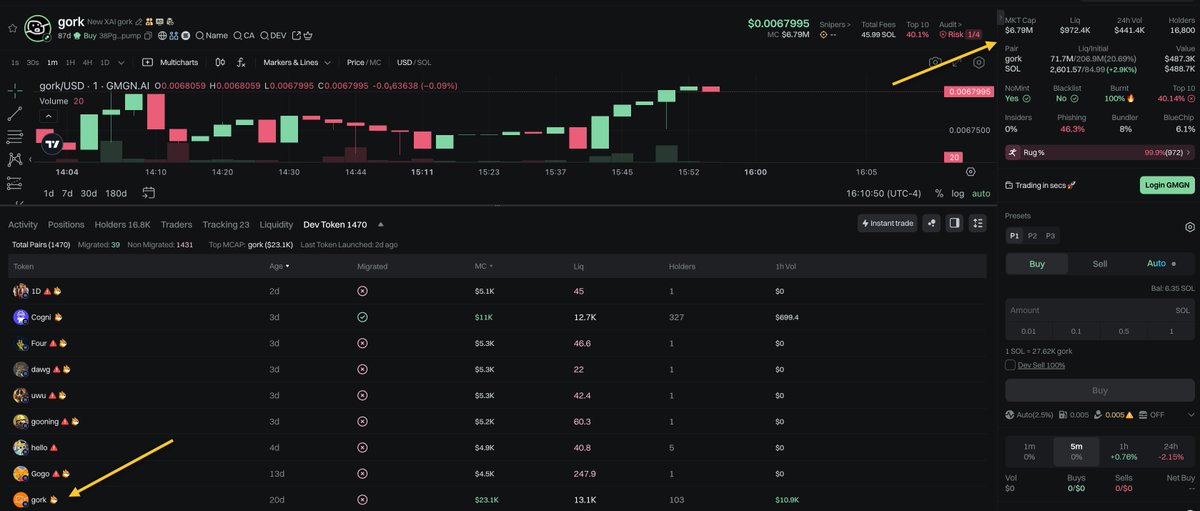This screenshot has width=1200, height=511.
Task: Switch to the Positions tab
Action: click(66, 224)
